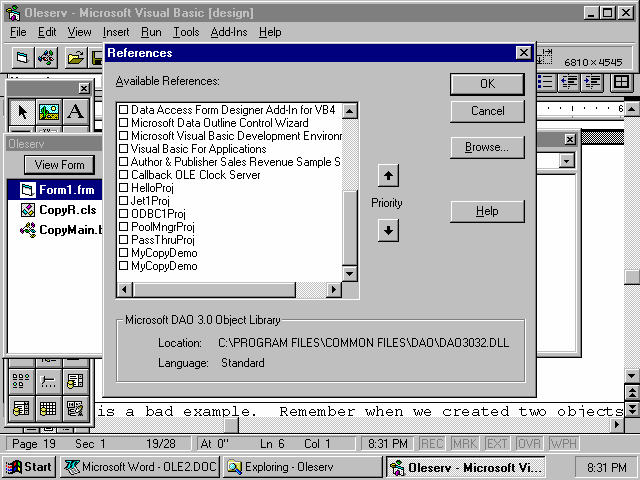Screen dimensions: 640x480
Task: Open the Add-Ins menu
Action: tap(229, 32)
